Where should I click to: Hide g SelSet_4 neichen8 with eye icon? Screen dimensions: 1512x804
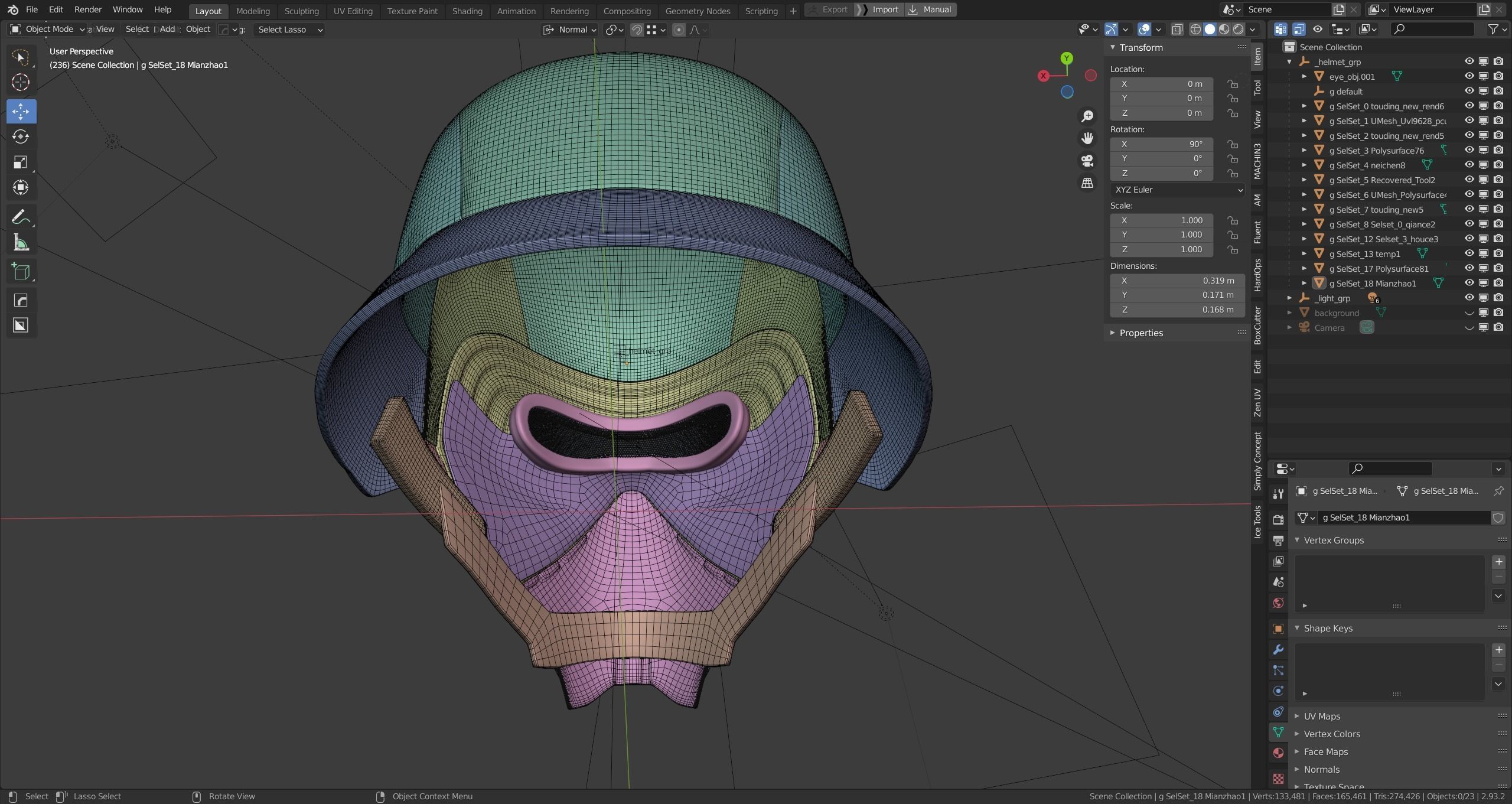1469,165
